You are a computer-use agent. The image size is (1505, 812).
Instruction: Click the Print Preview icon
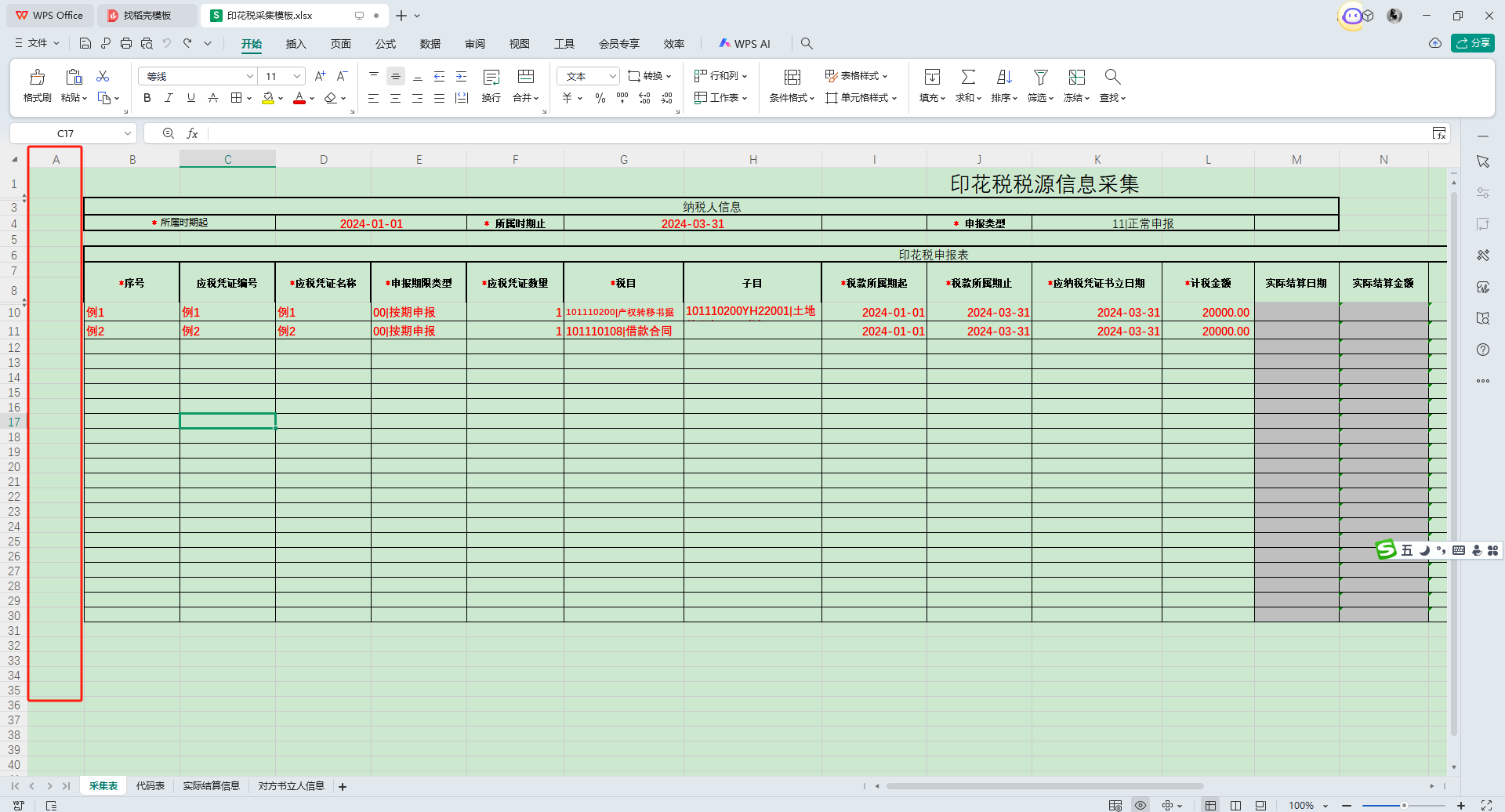tap(147, 43)
